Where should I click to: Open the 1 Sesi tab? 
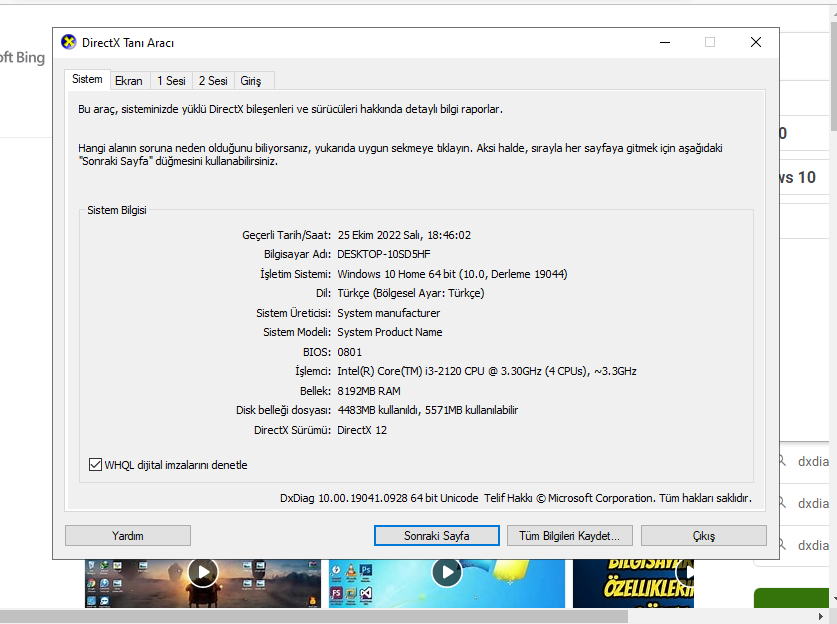[171, 81]
